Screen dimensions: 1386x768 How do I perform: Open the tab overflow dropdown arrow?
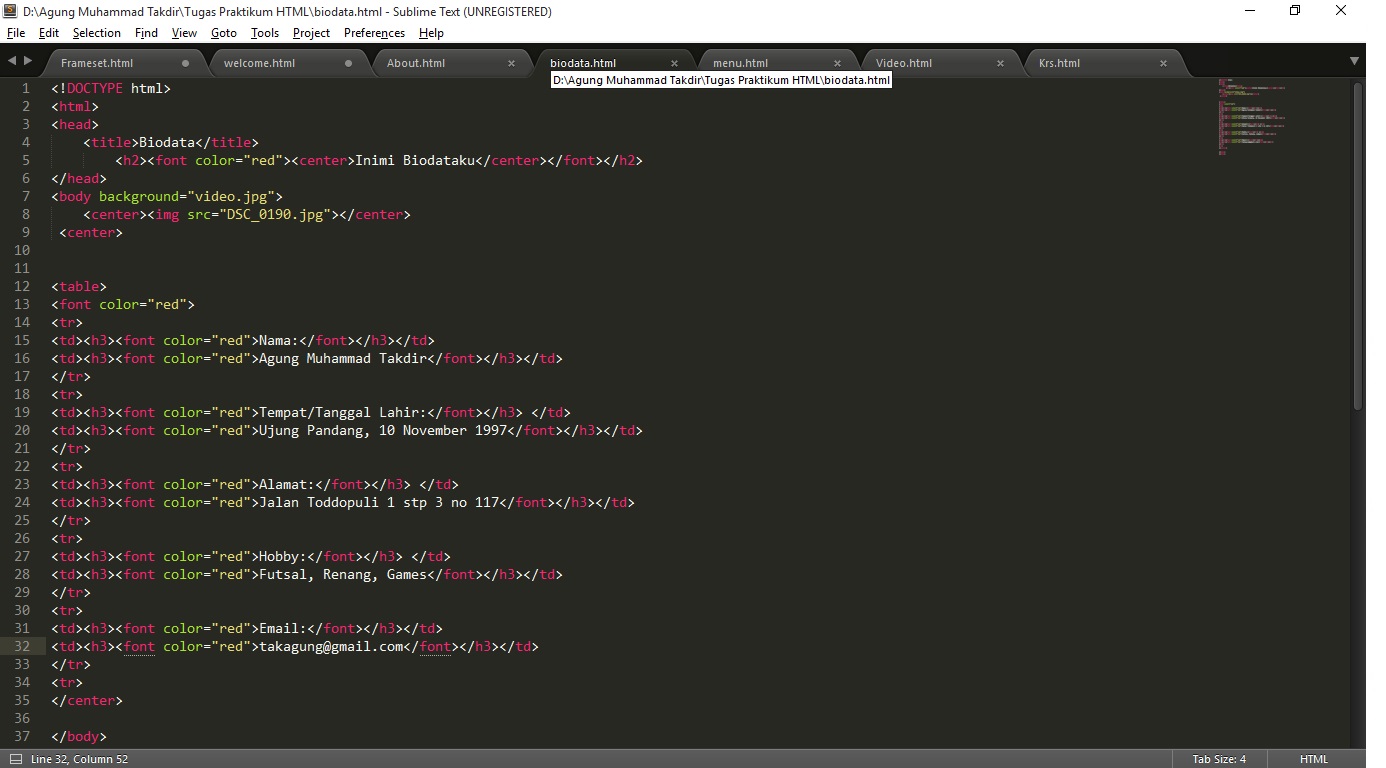[x=1356, y=61]
